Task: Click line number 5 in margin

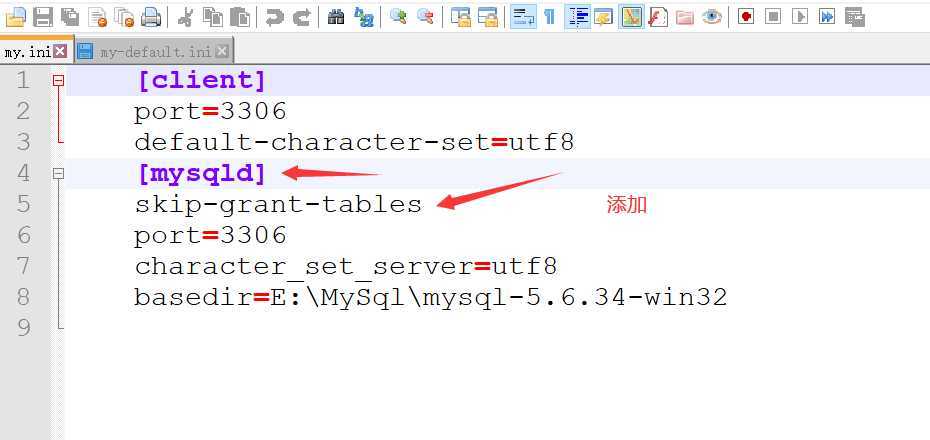Action: tap(23, 204)
